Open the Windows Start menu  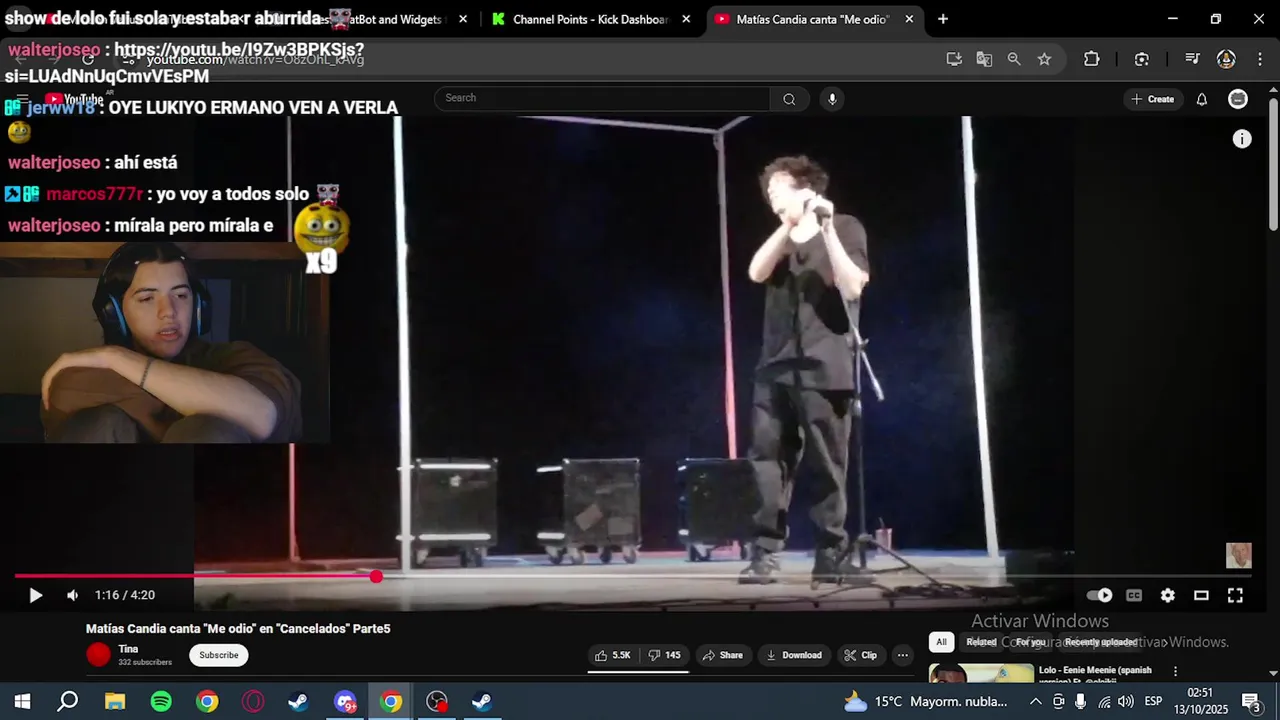pos(22,701)
